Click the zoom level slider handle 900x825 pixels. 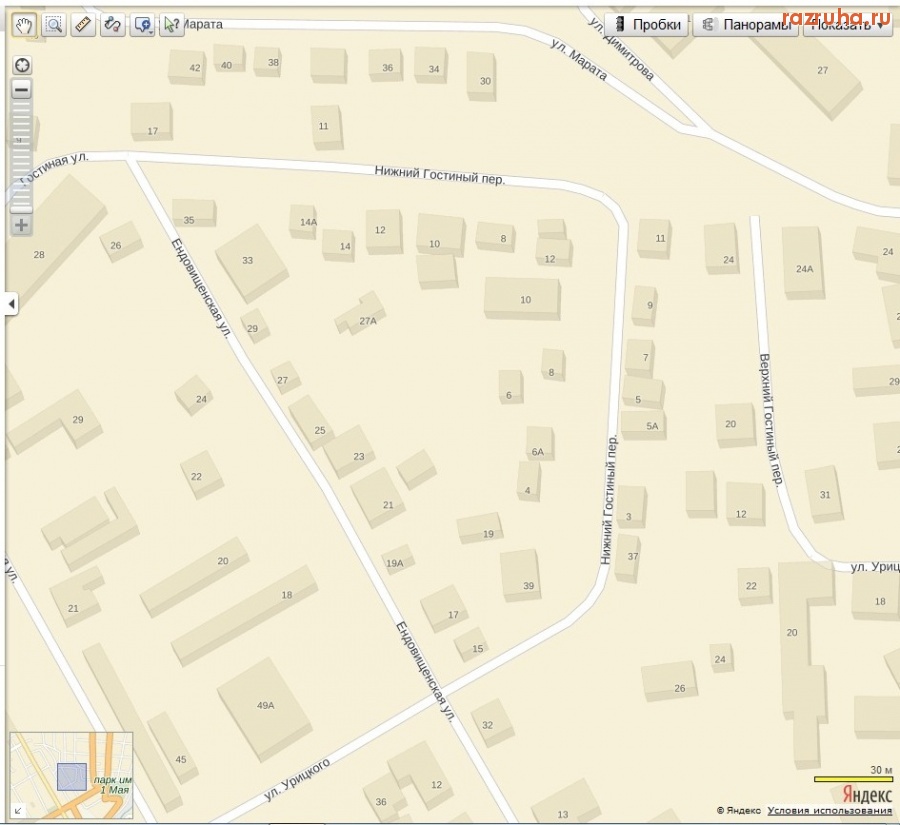pos(21,208)
